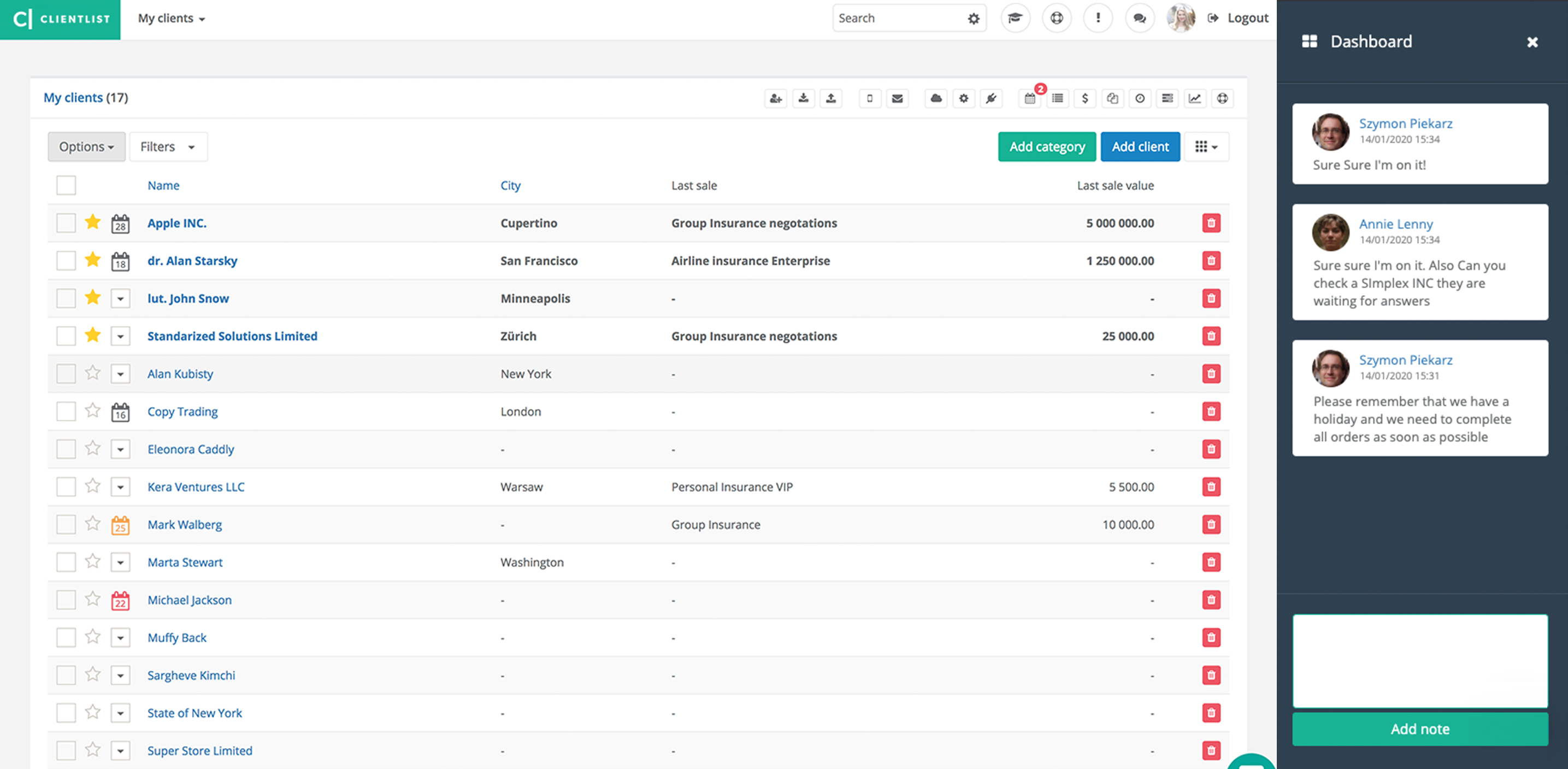Screen dimensions: 1568x769
Task: Click the search input field
Action: (x=893, y=18)
